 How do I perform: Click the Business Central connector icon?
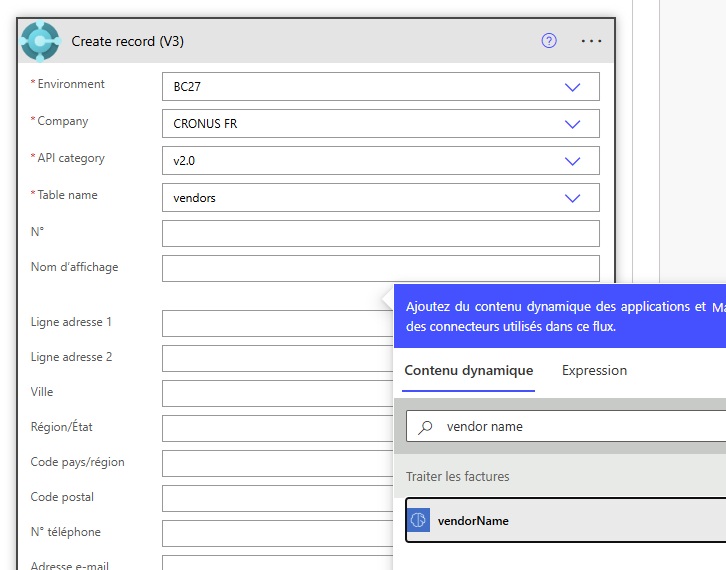(41, 41)
